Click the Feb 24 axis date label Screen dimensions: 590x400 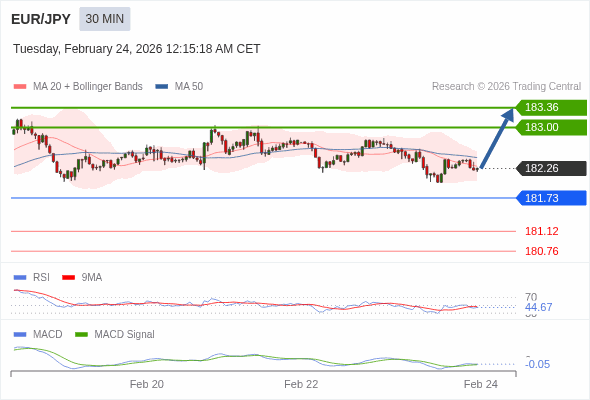click(x=481, y=384)
